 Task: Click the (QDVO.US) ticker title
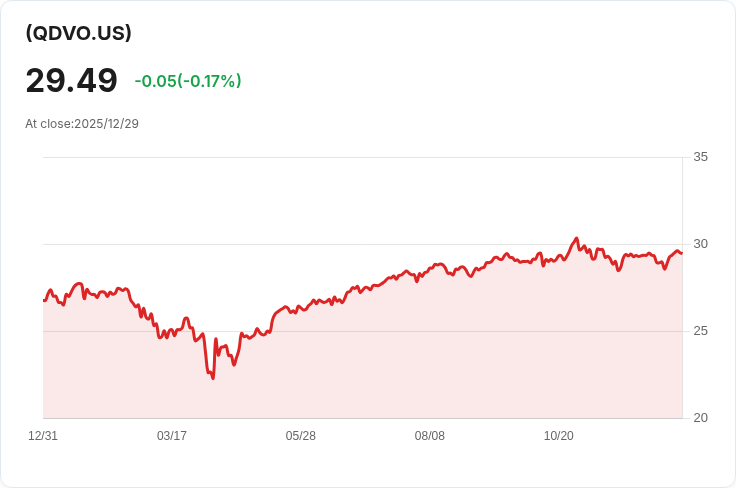pos(79,33)
